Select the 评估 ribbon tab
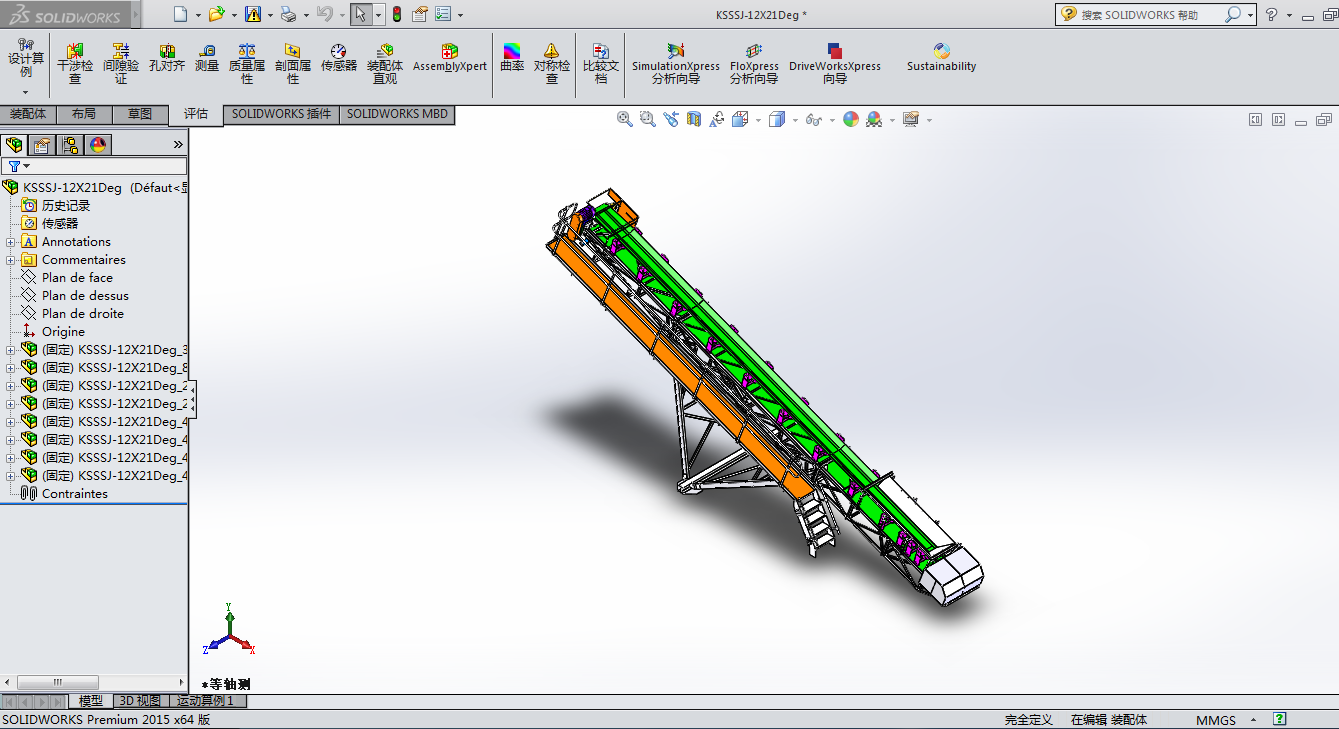1339x729 pixels. (196, 114)
